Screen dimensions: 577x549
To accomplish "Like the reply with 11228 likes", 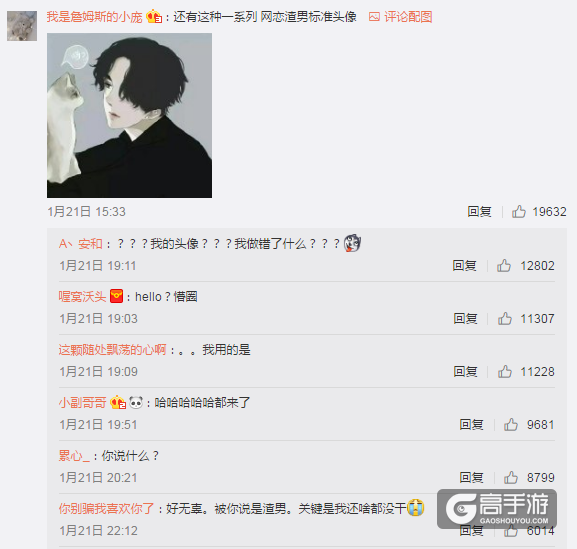I will pyautogui.click(x=505, y=372).
